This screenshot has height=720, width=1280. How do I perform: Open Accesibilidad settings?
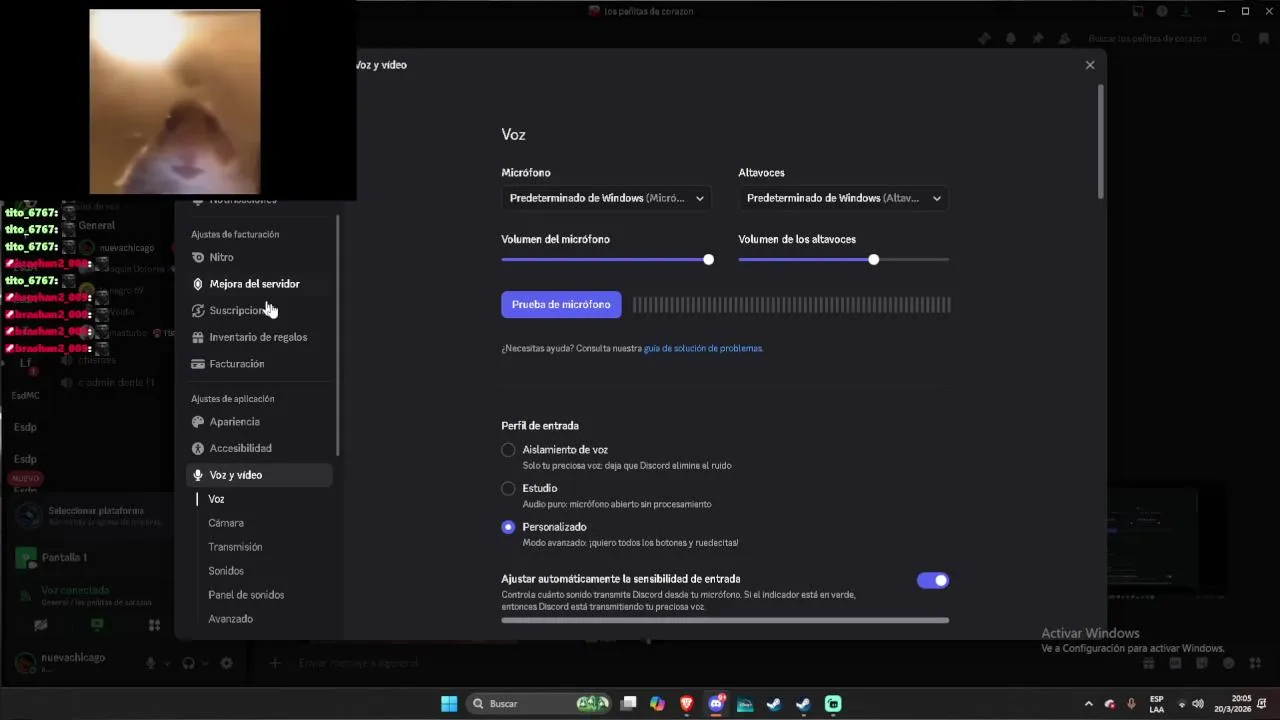(259, 448)
